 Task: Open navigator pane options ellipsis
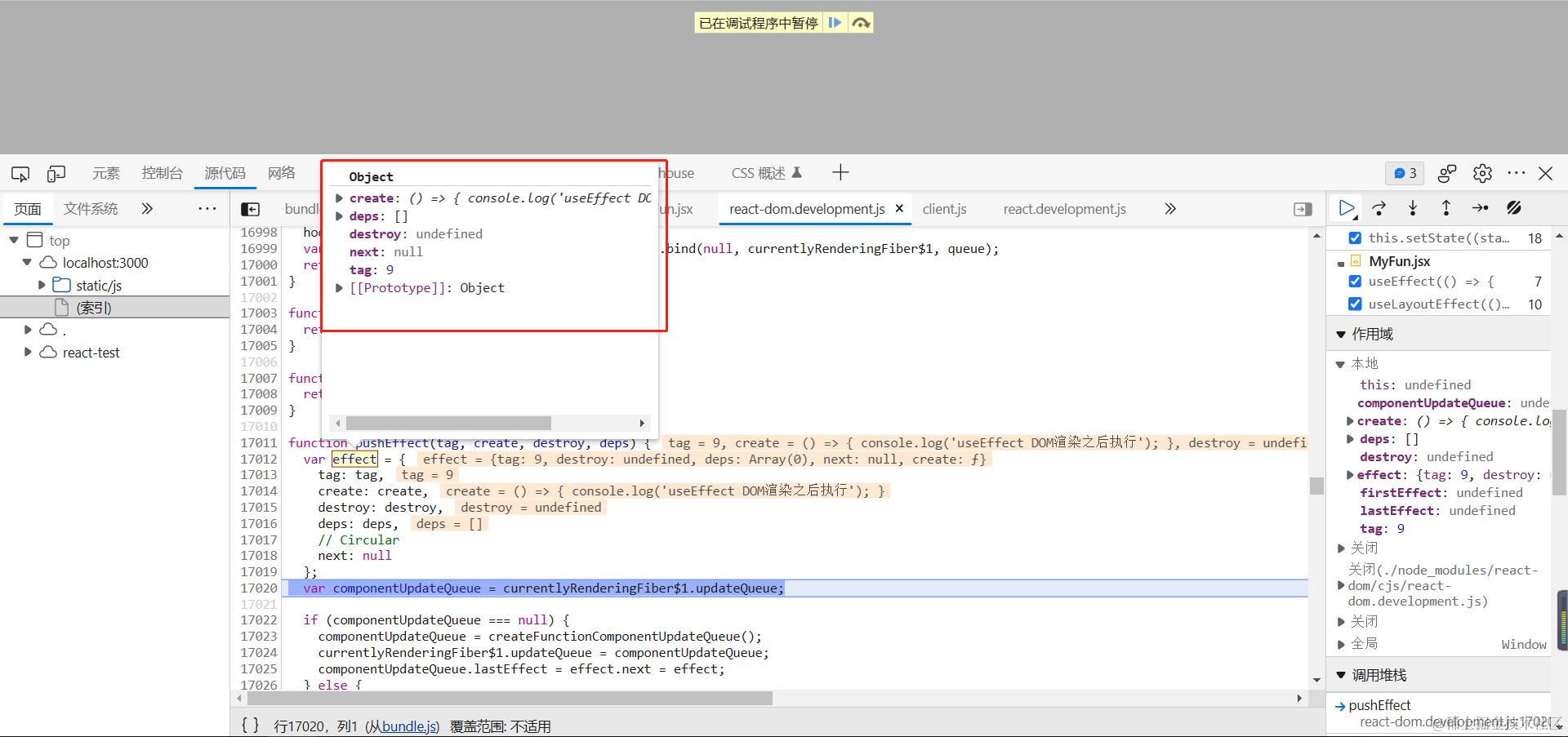click(x=207, y=208)
